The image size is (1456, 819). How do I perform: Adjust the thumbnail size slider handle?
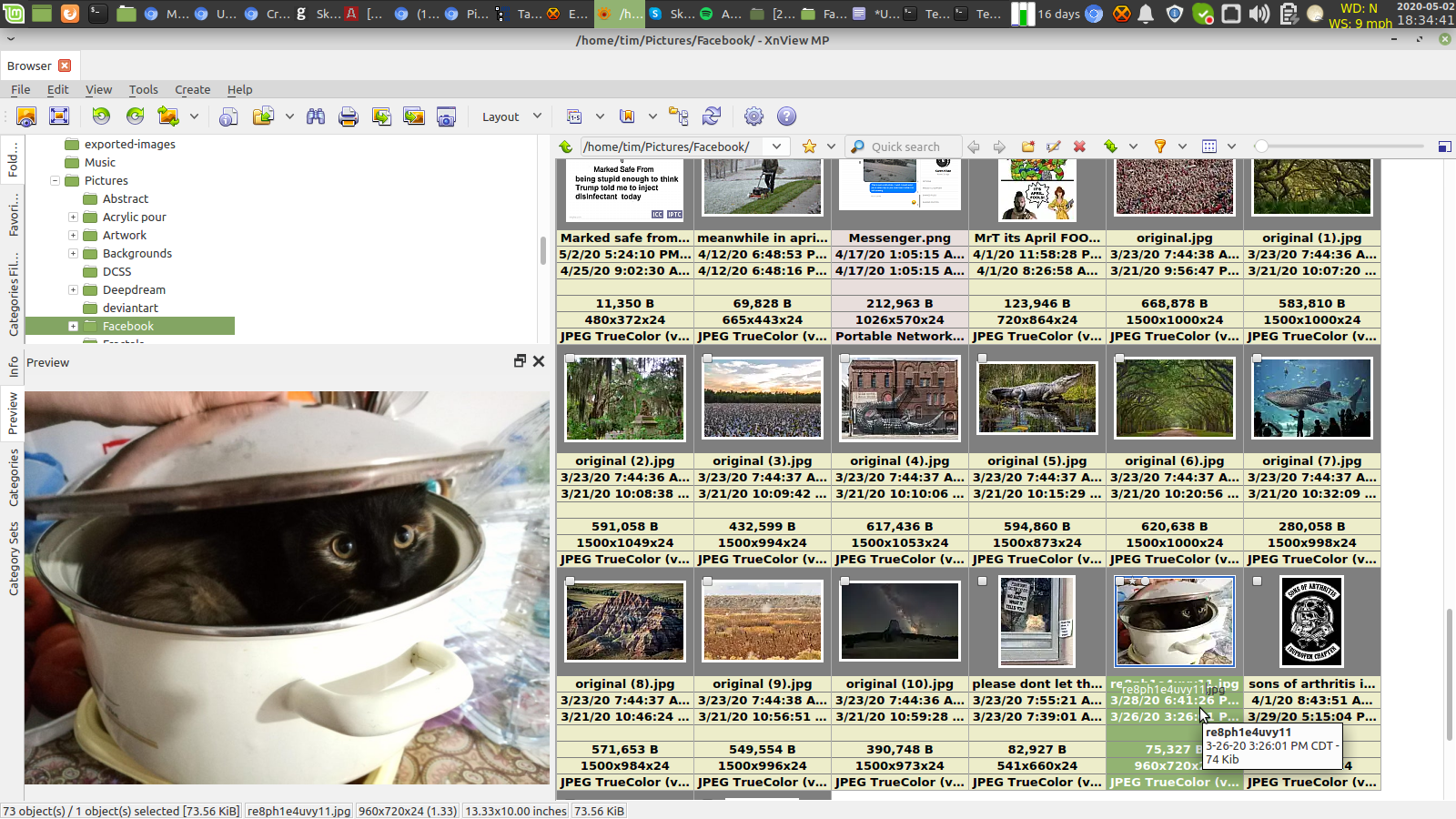(1261, 147)
